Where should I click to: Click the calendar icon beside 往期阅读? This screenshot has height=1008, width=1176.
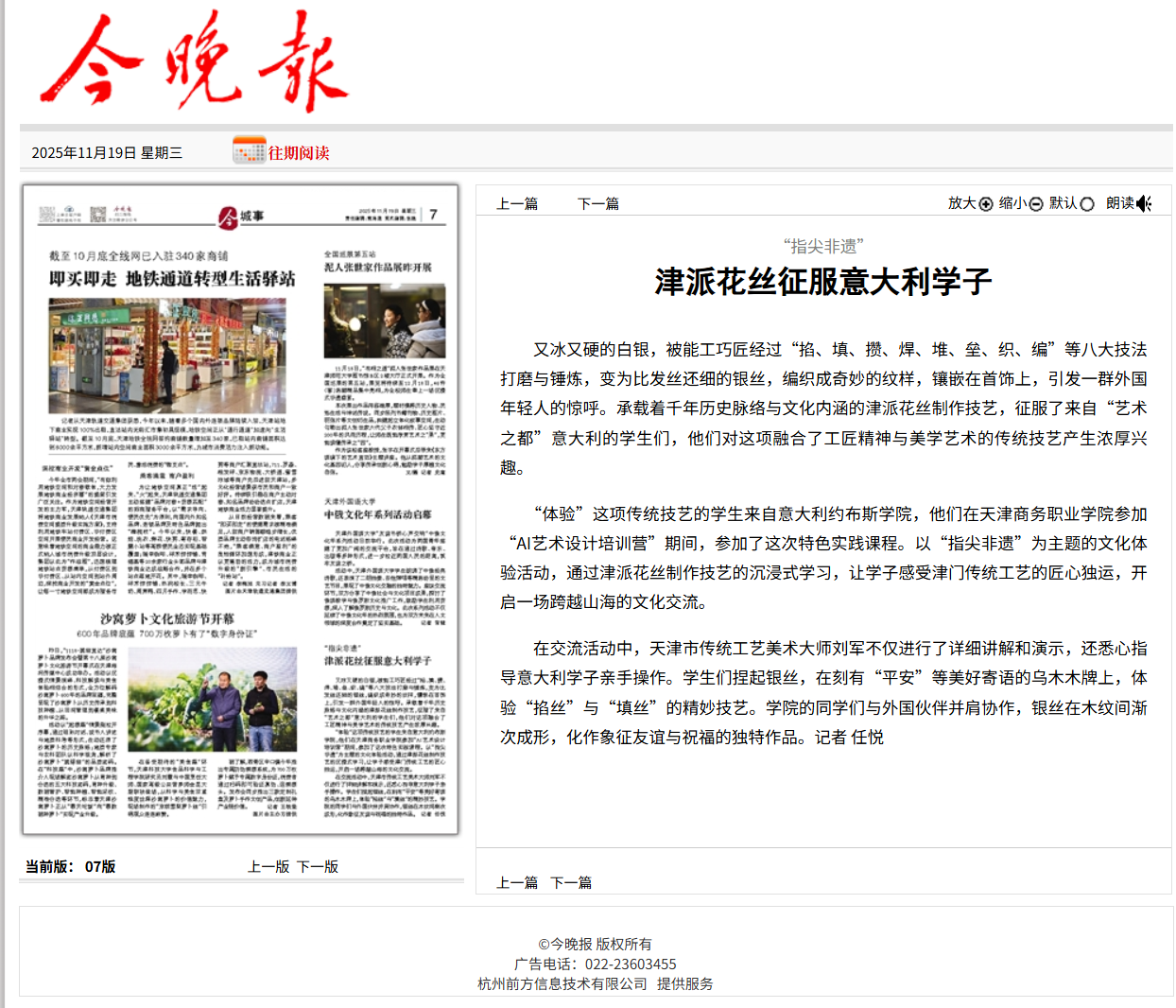pos(250,151)
